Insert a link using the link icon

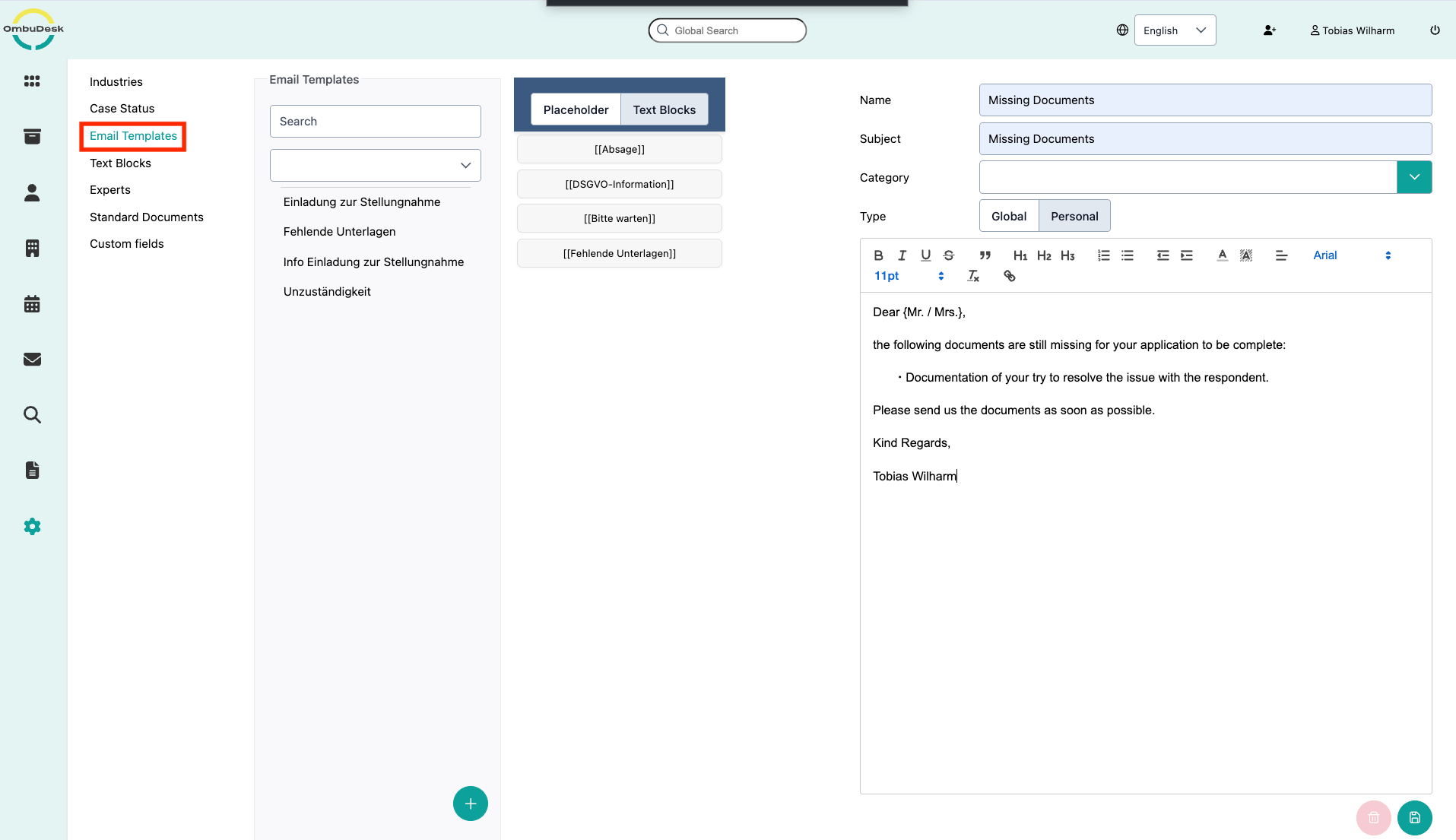click(x=1009, y=276)
